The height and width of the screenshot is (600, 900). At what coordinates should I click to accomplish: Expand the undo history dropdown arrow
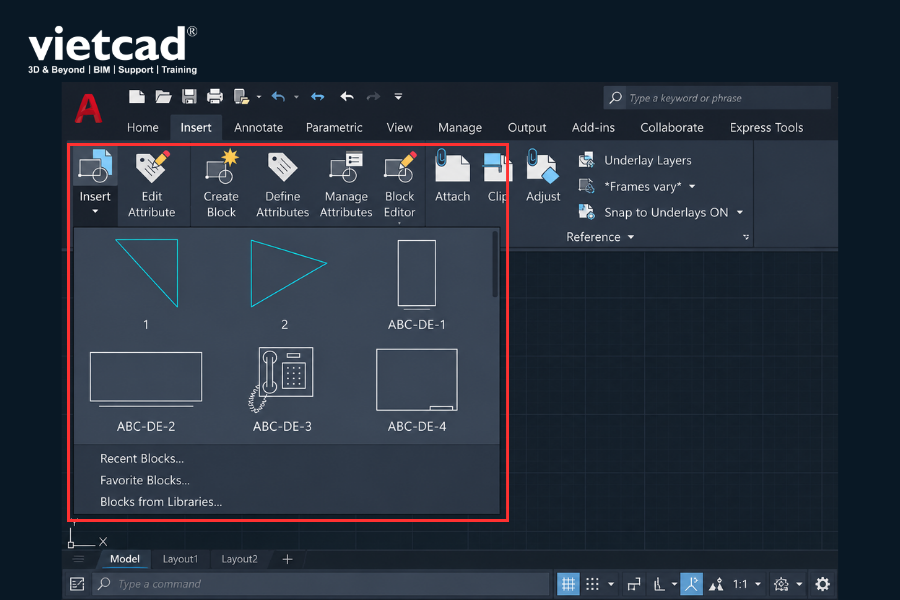[x=296, y=97]
